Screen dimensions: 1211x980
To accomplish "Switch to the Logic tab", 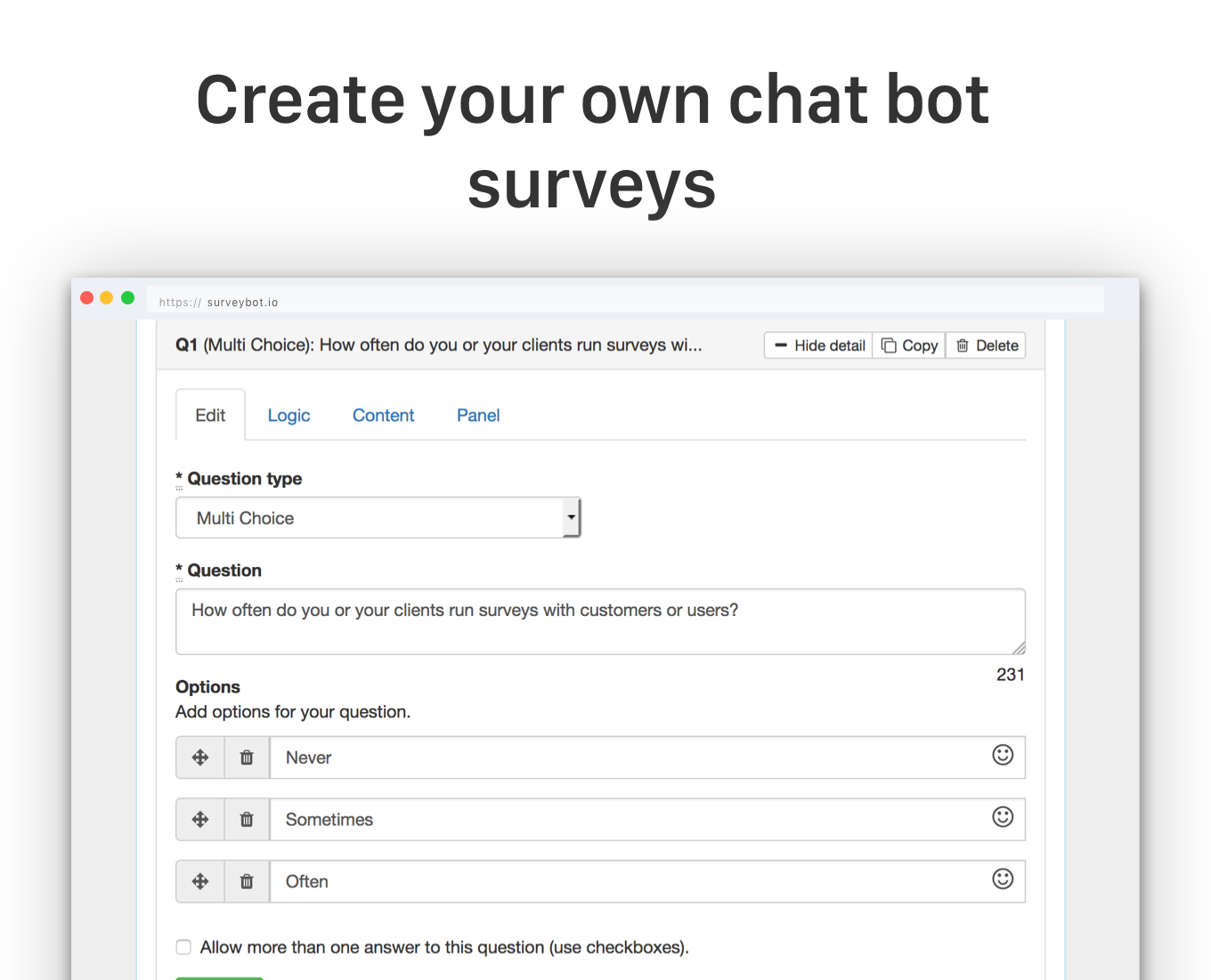I will [x=289, y=415].
